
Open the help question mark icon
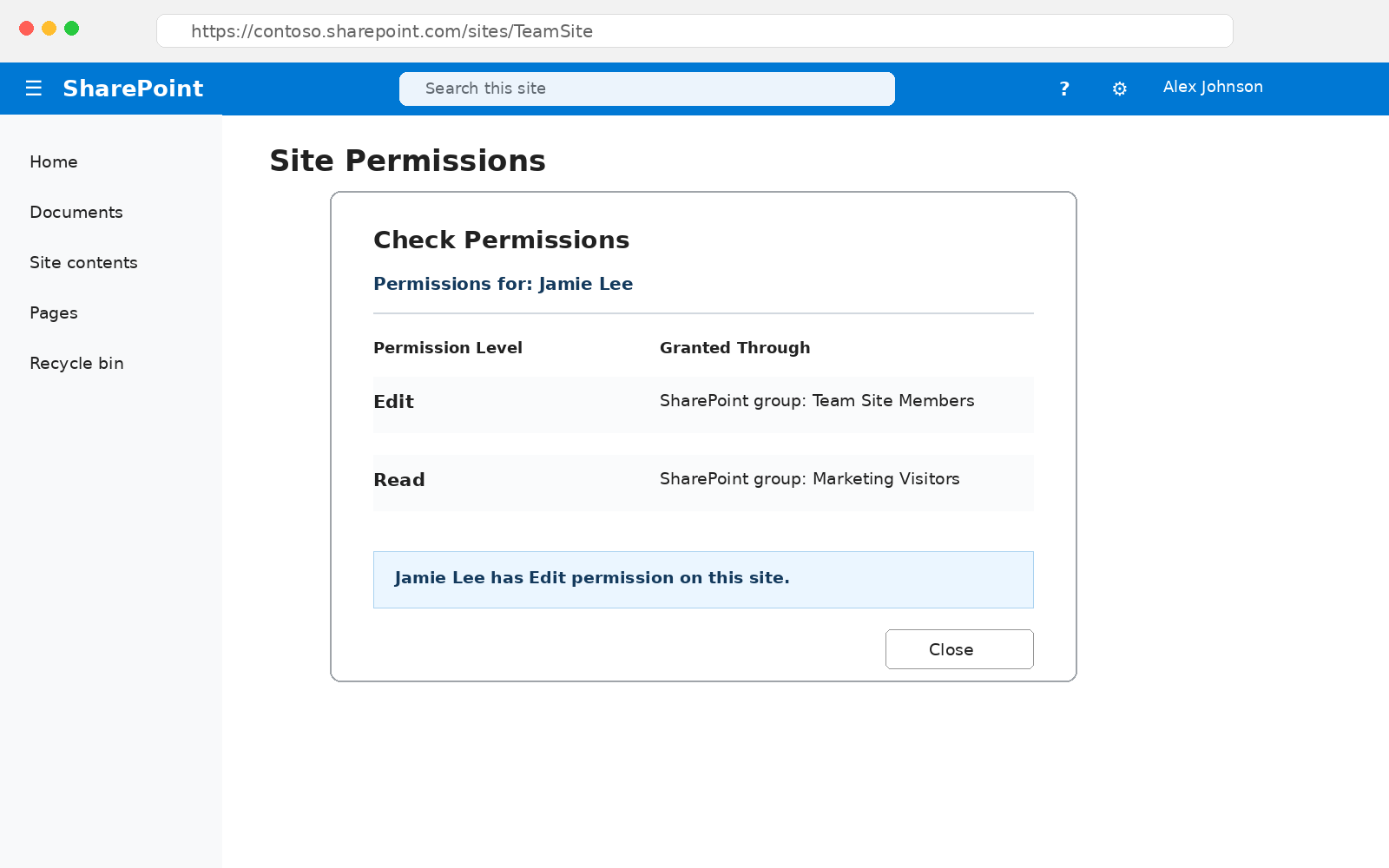click(1064, 89)
